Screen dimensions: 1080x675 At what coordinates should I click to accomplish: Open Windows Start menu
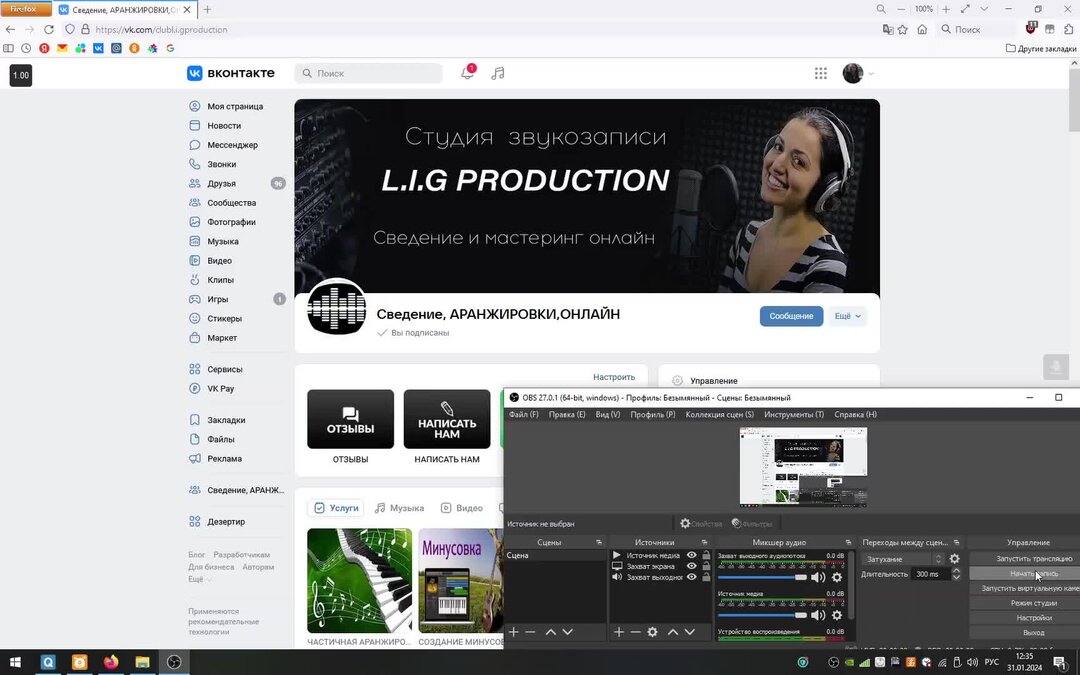coord(15,662)
